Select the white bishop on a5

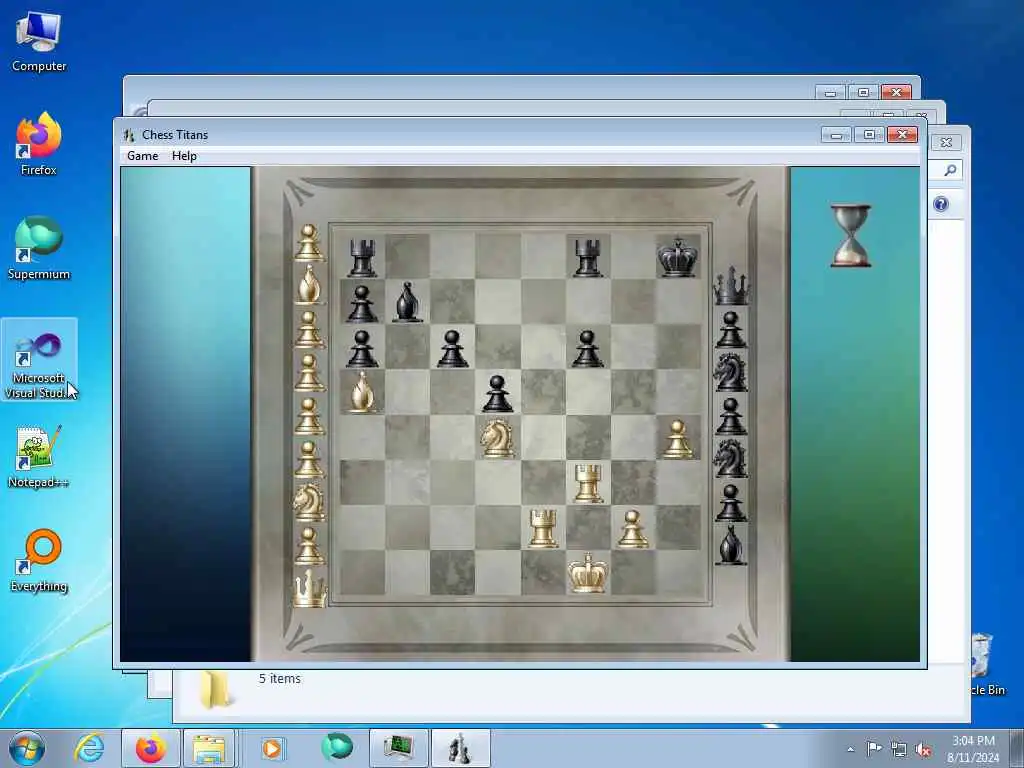(362, 392)
